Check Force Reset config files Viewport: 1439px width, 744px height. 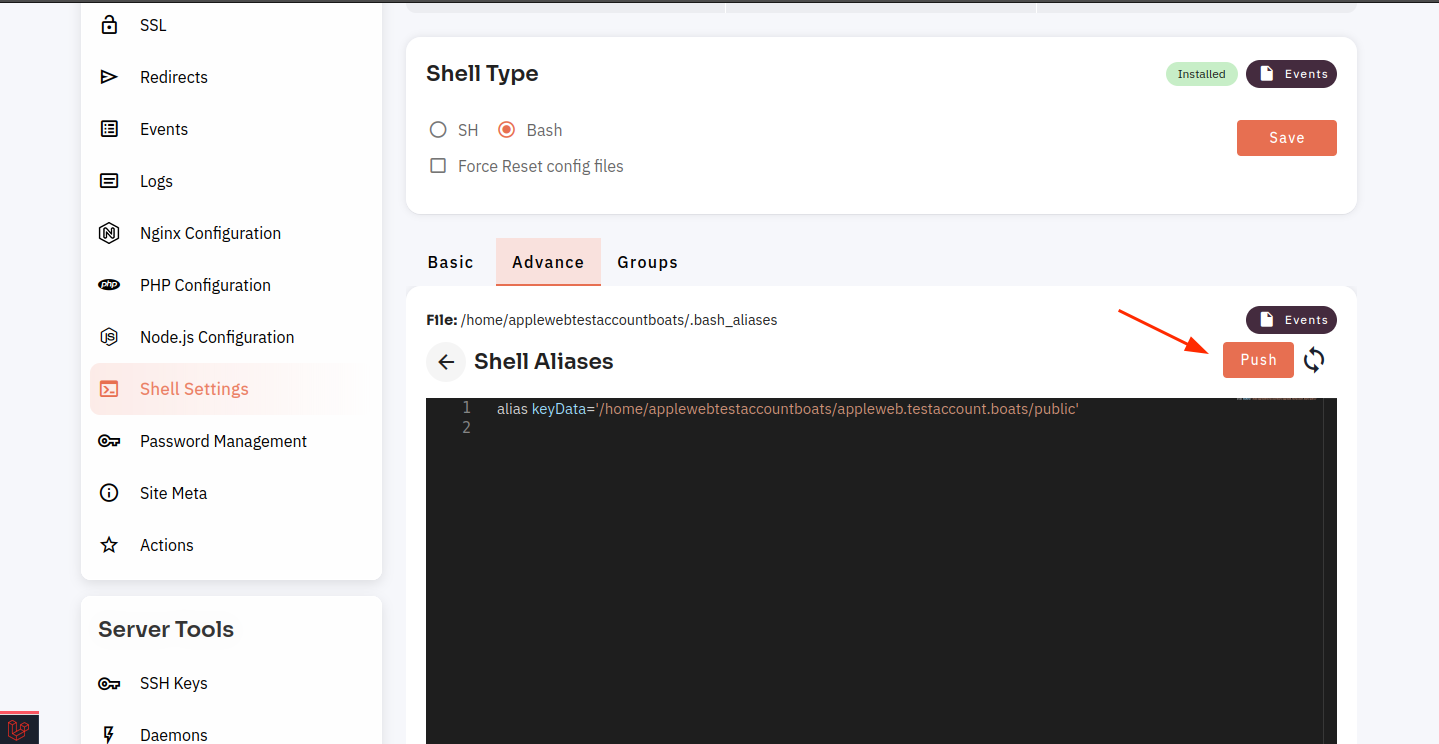point(438,166)
